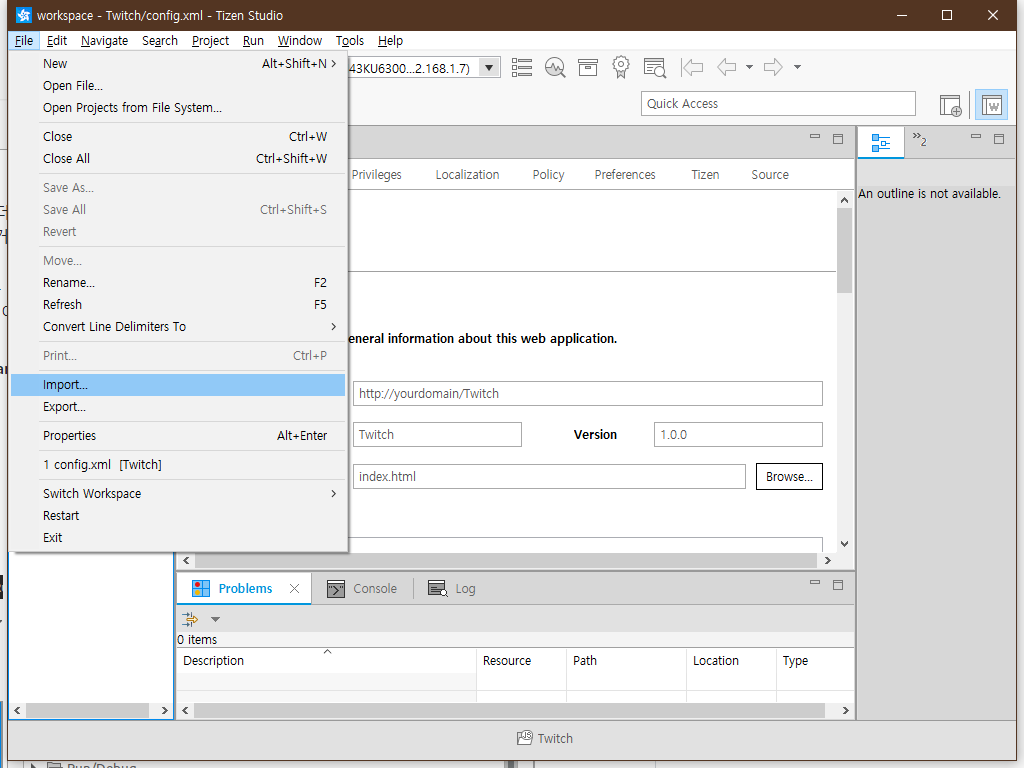Go to last edit location arrow
1024x768 pixels.
click(x=692, y=67)
